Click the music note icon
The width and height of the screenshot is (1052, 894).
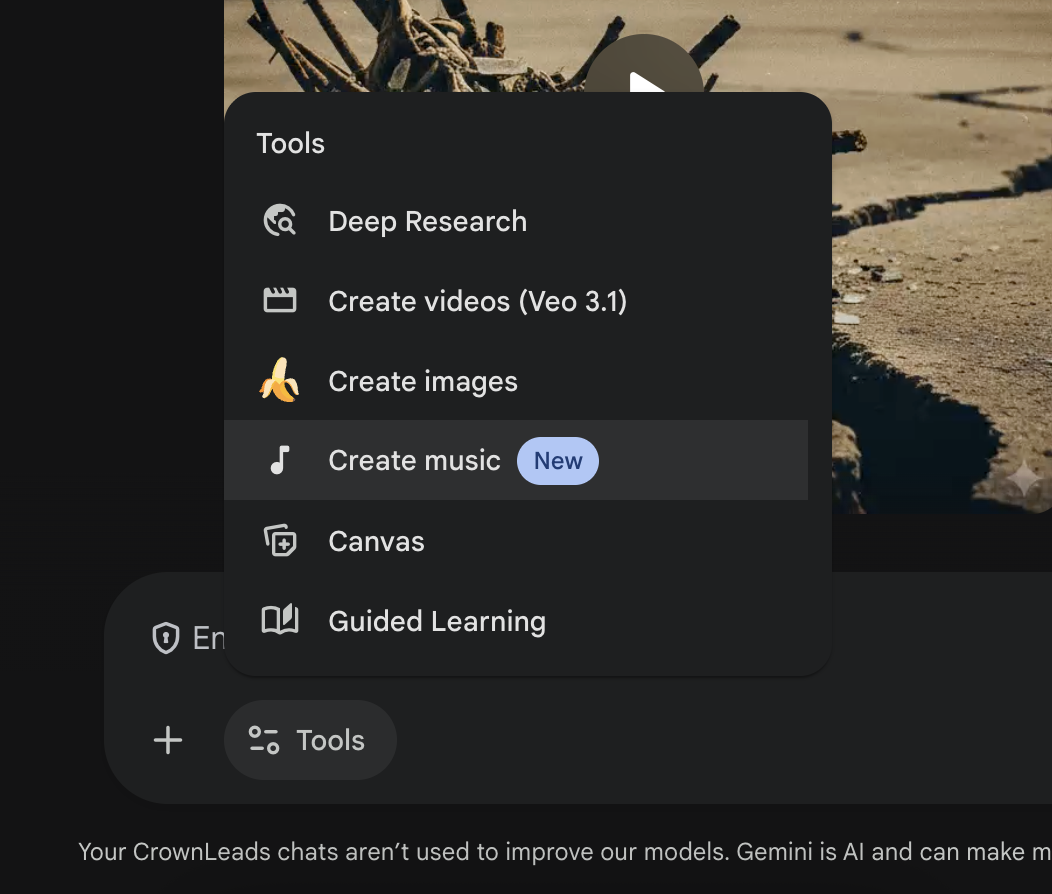[280, 460]
